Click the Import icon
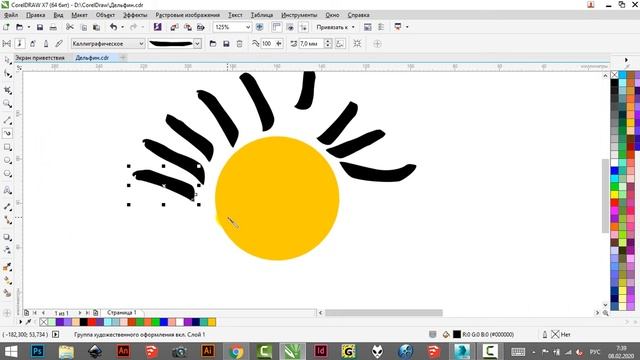 pos(174,27)
